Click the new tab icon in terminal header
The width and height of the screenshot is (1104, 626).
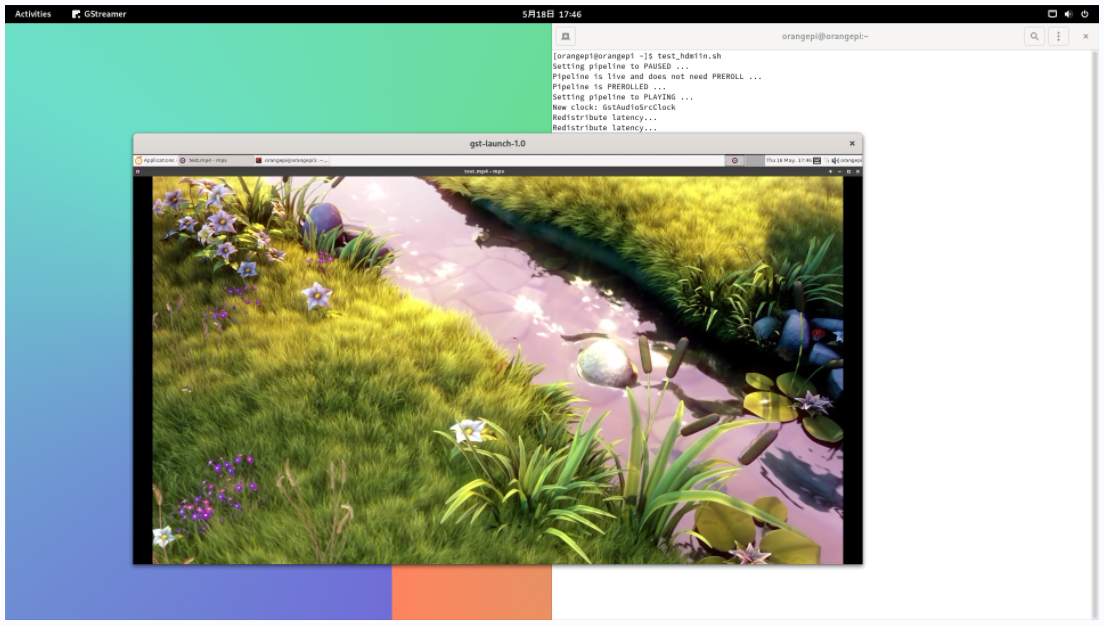(x=565, y=37)
